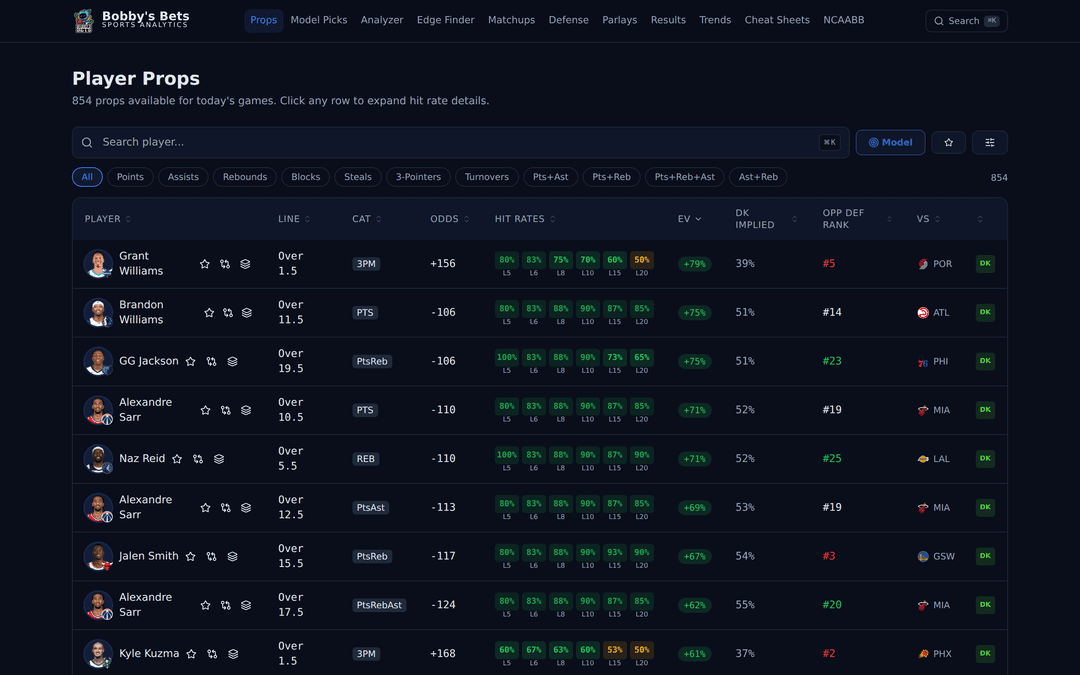This screenshot has width=1080, height=675.
Task: Click layers icon in Sarr Over 10.5 row
Action: 246,411
